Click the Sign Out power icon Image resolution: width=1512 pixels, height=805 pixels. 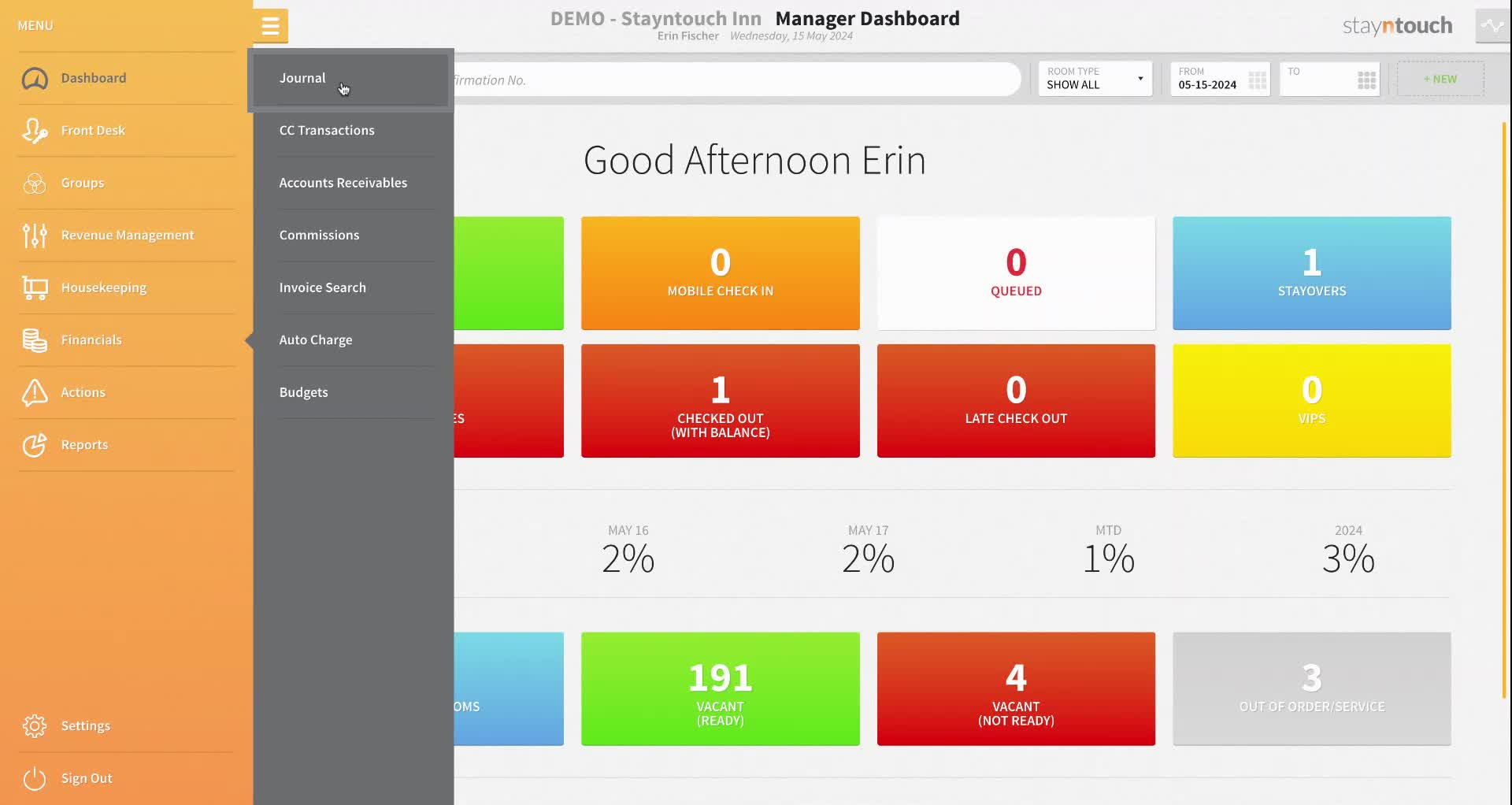click(x=35, y=778)
